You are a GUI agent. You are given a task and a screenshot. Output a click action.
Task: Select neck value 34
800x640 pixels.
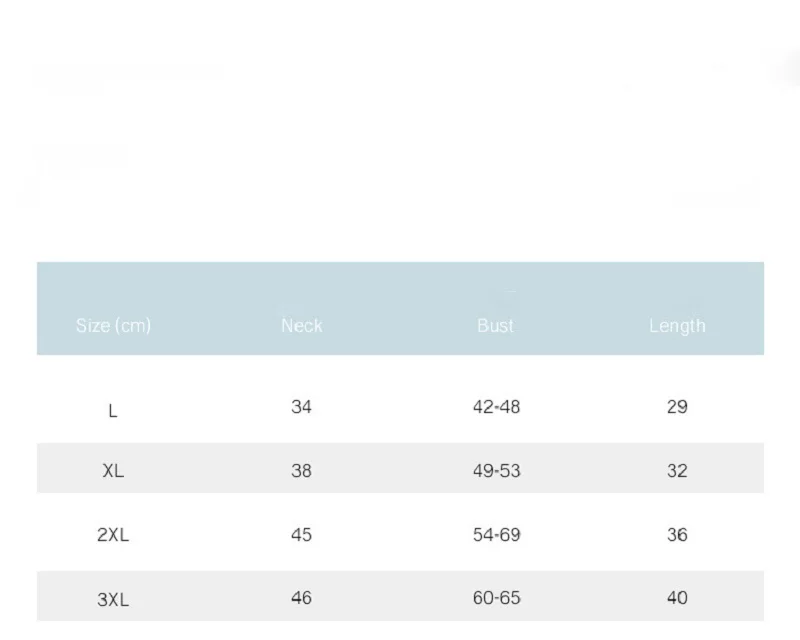[x=301, y=407]
